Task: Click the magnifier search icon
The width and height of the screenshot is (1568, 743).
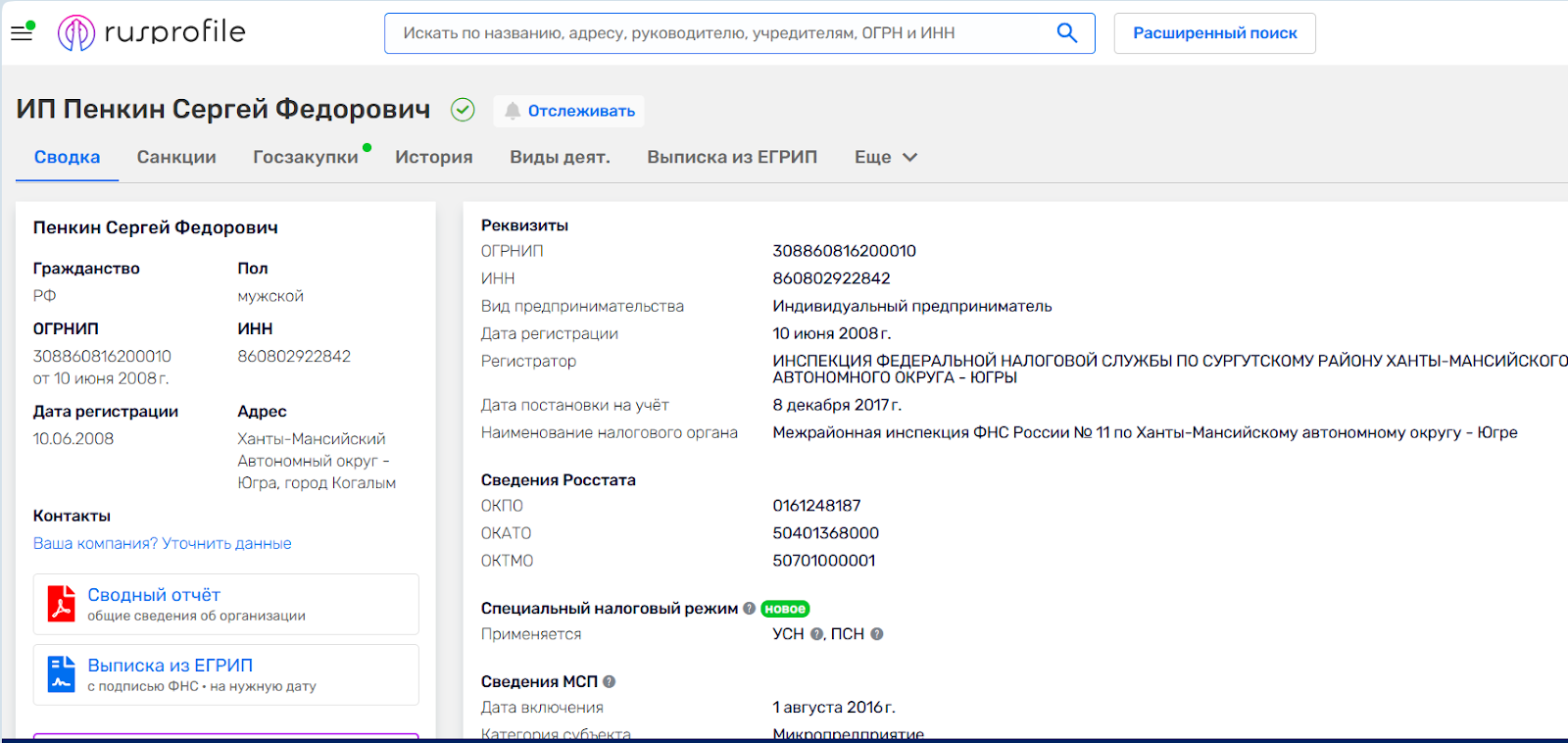Action: click(x=1067, y=33)
